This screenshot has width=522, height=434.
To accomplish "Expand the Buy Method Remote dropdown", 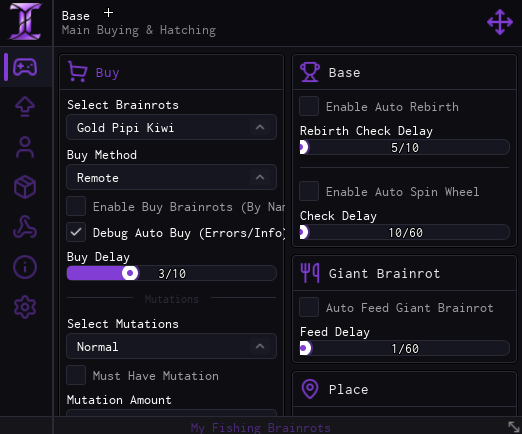I will (x=171, y=177).
